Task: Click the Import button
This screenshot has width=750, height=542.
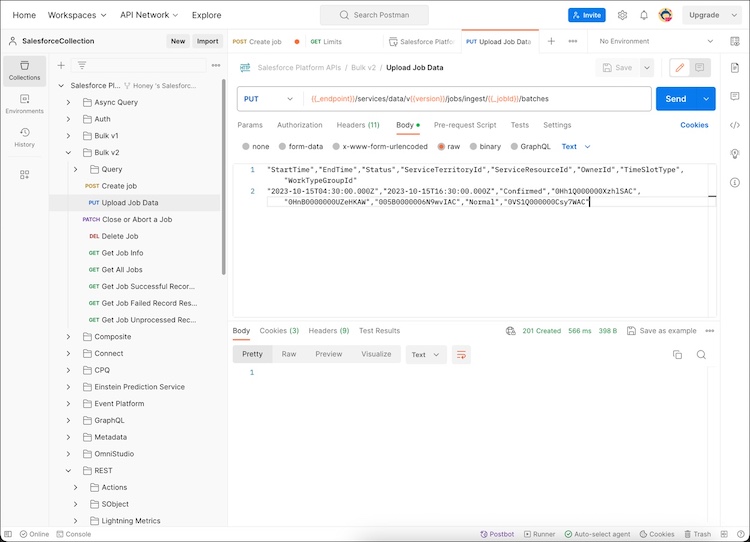Action: [208, 41]
